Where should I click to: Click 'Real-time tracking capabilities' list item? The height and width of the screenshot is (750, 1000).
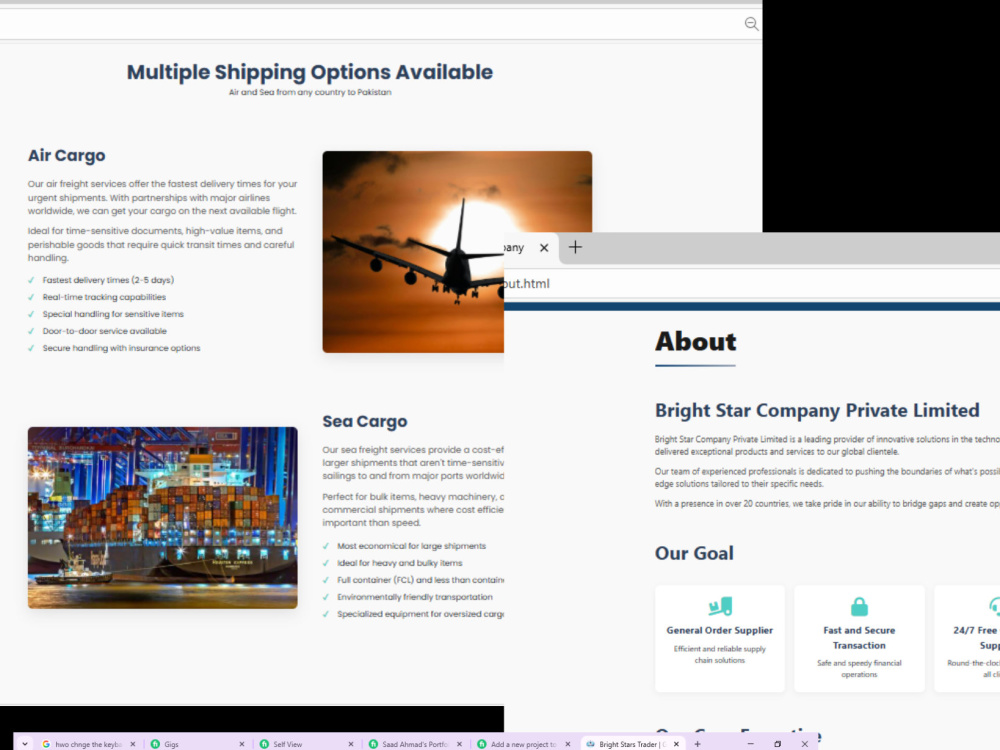coord(104,297)
